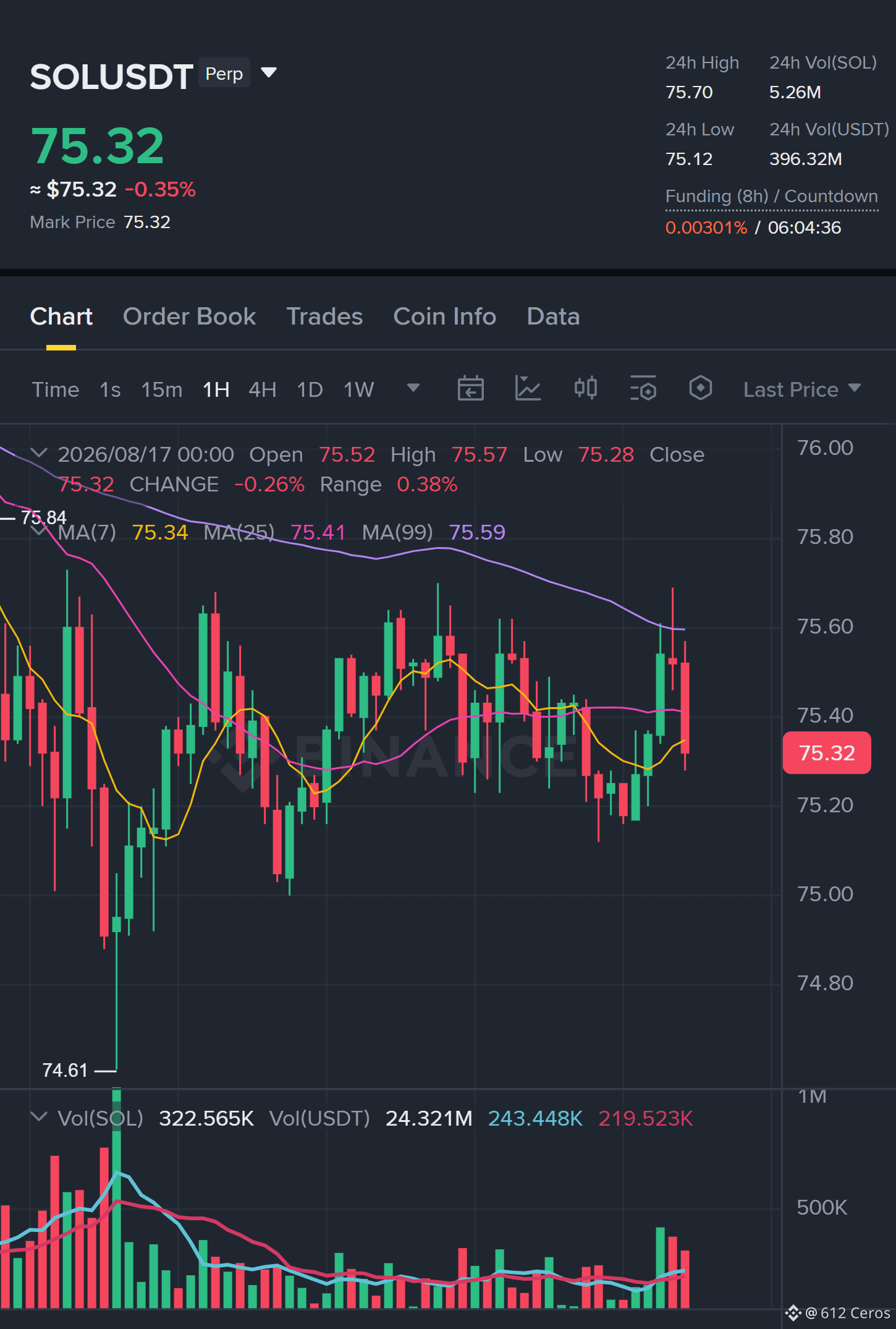This screenshot has width=896, height=1329.
Task: Click the Funding (8h) / Countdown label
Action: tap(772, 197)
